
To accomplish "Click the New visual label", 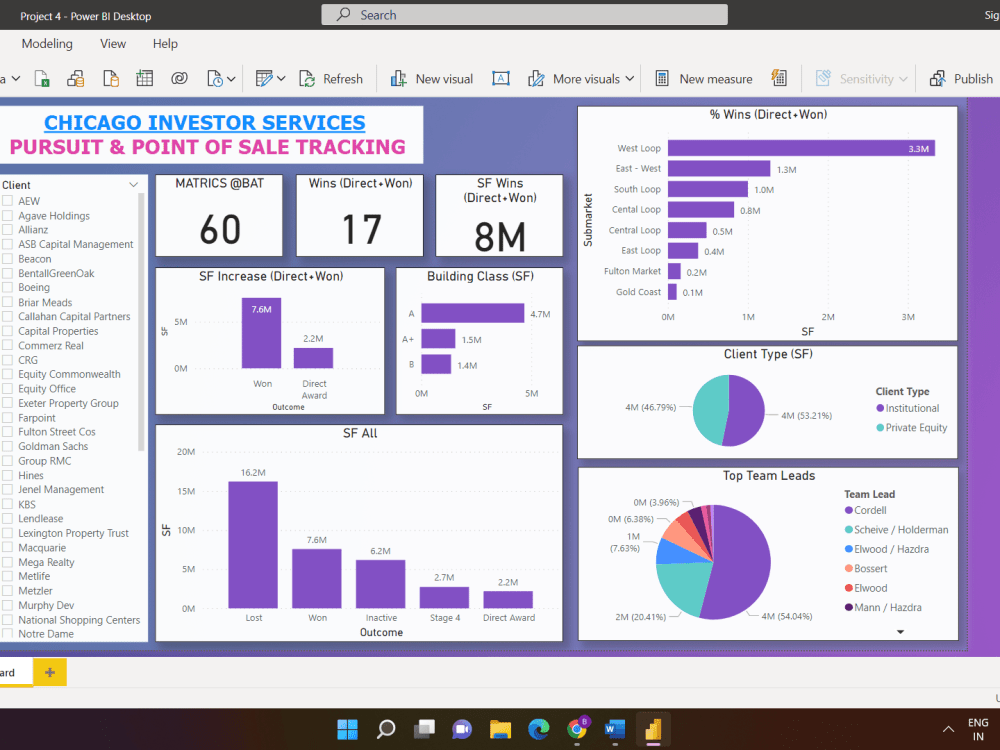I will pyautogui.click(x=444, y=79).
